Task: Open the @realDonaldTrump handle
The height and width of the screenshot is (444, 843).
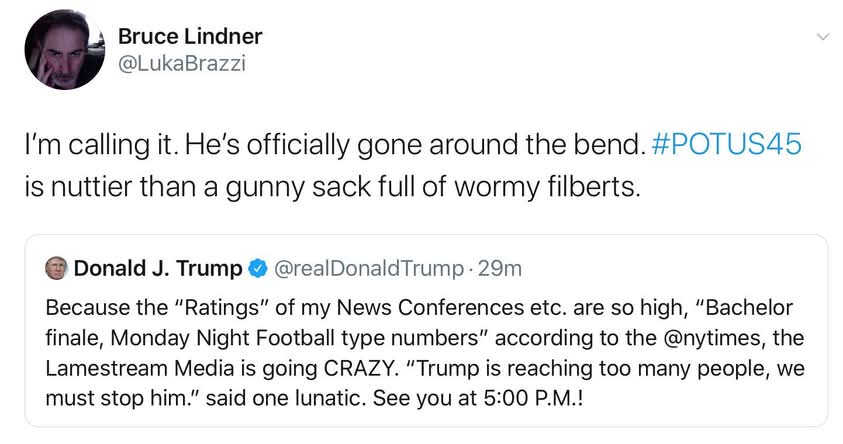Action: 369,268
